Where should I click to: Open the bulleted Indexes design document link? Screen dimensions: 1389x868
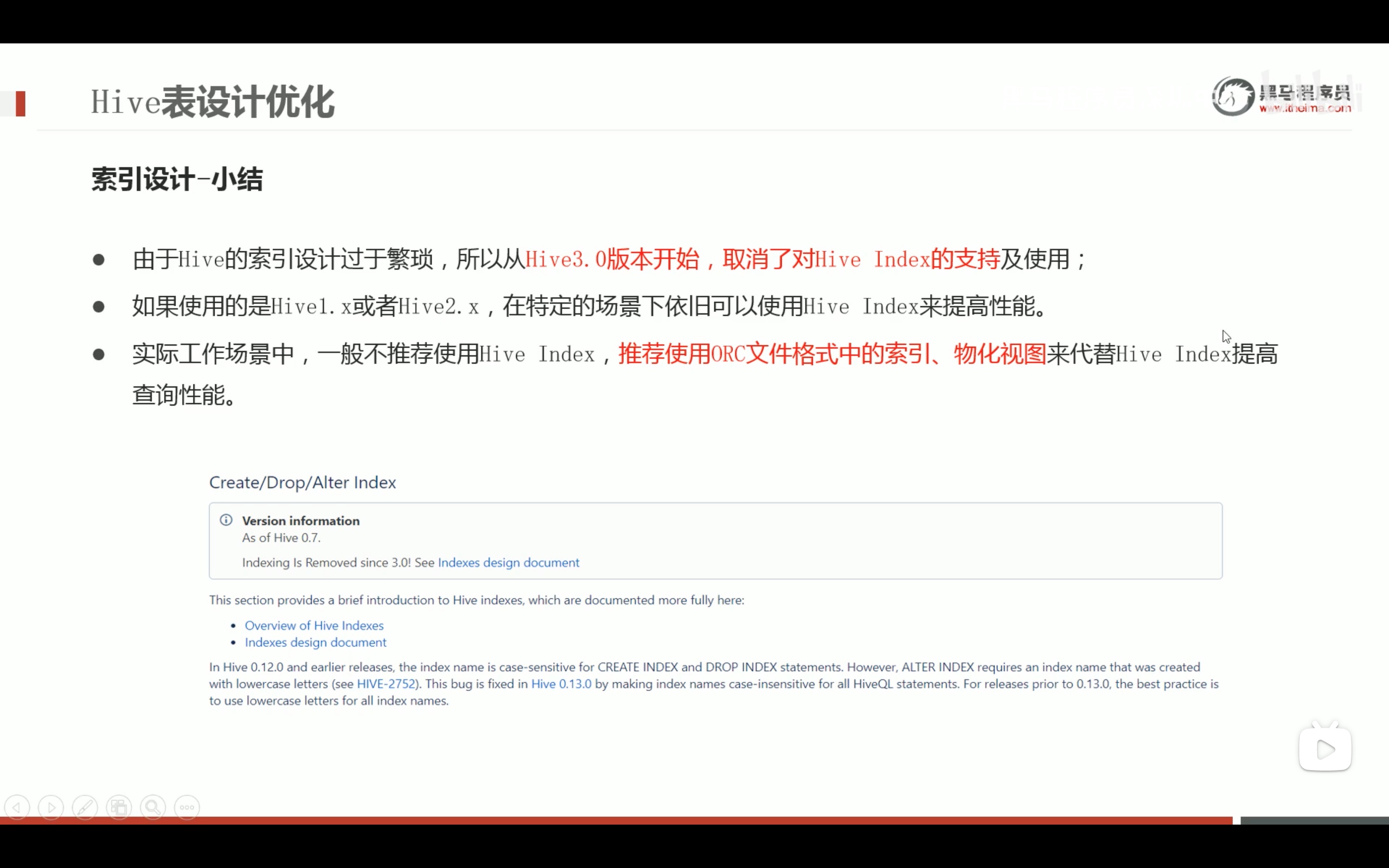(316, 642)
